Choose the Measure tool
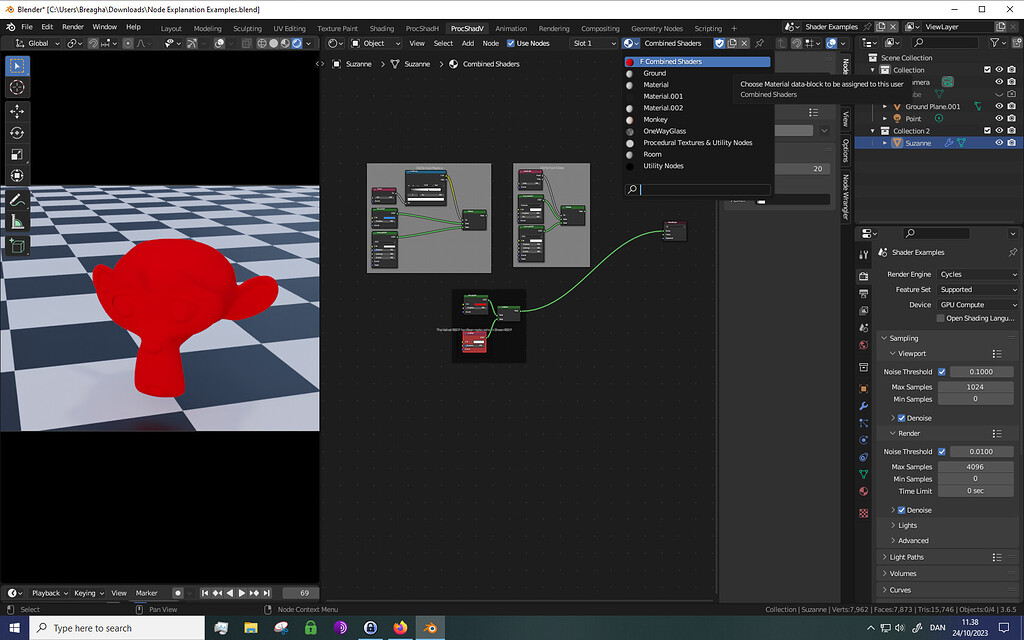Screen dimensions: 1024x640 [x=17, y=222]
